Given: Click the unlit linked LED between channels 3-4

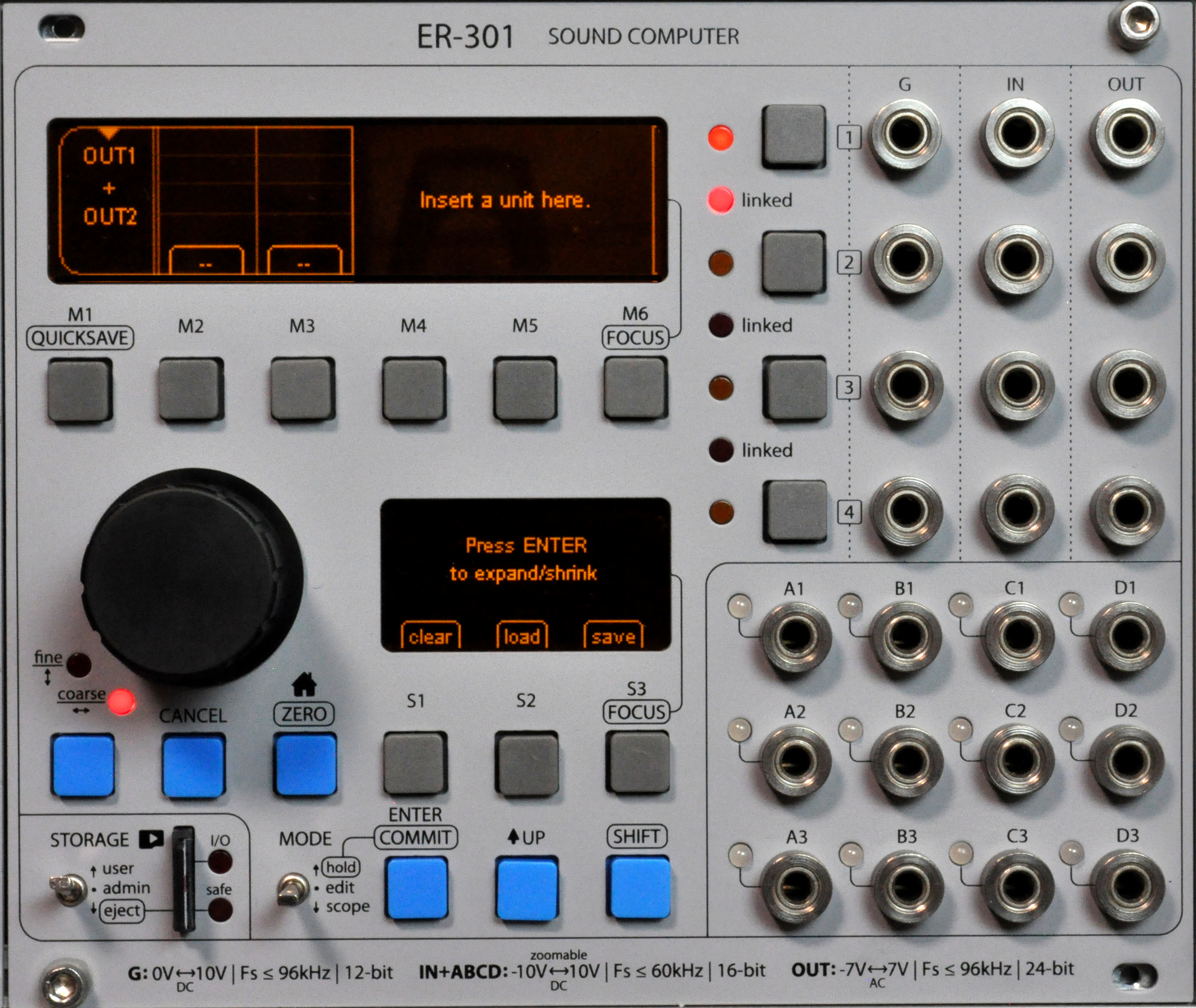Looking at the screenshot, I should tap(721, 450).
